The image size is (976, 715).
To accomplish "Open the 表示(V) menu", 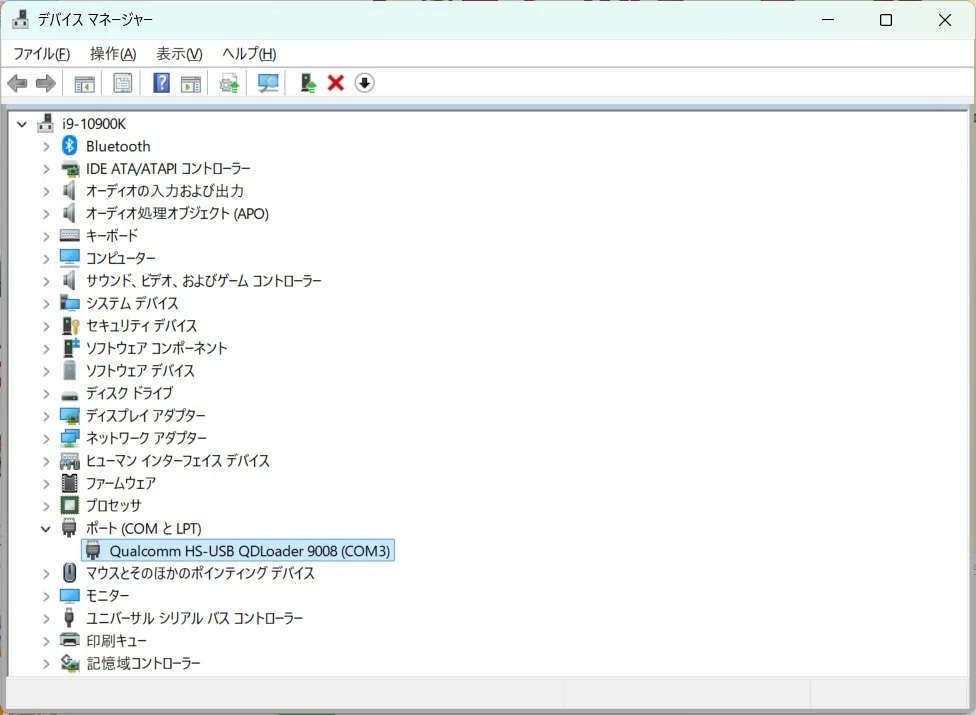I will click(x=179, y=54).
